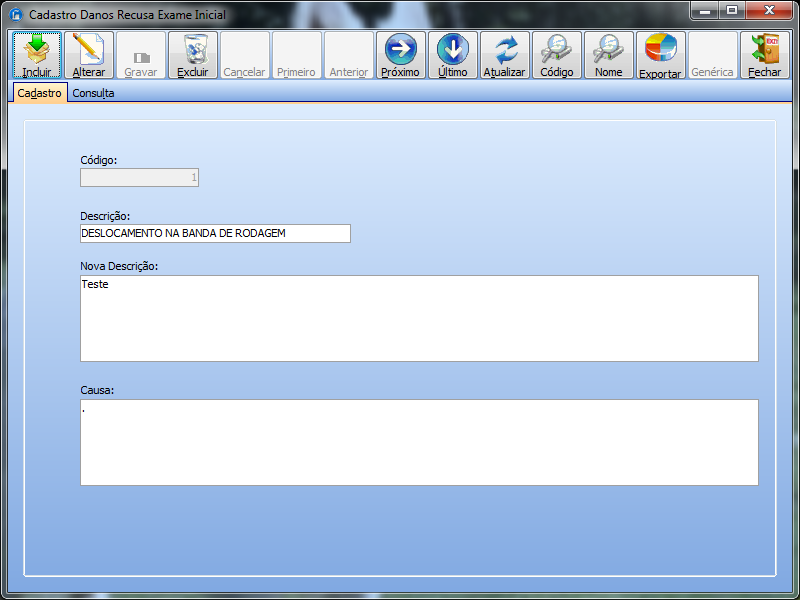Click the Excluir trash bin icon
The height and width of the screenshot is (600, 800).
[193, 50]
